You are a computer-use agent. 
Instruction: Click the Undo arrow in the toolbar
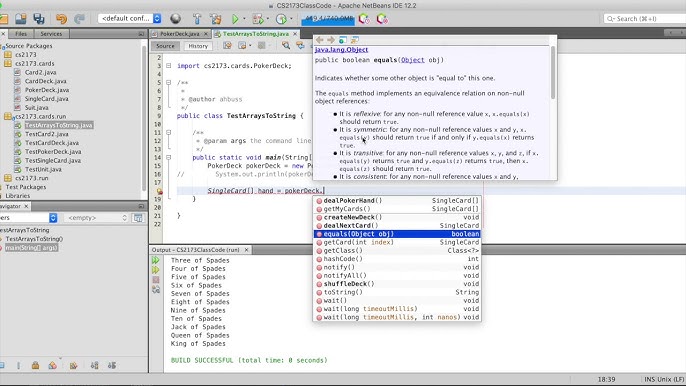point(61,18)
